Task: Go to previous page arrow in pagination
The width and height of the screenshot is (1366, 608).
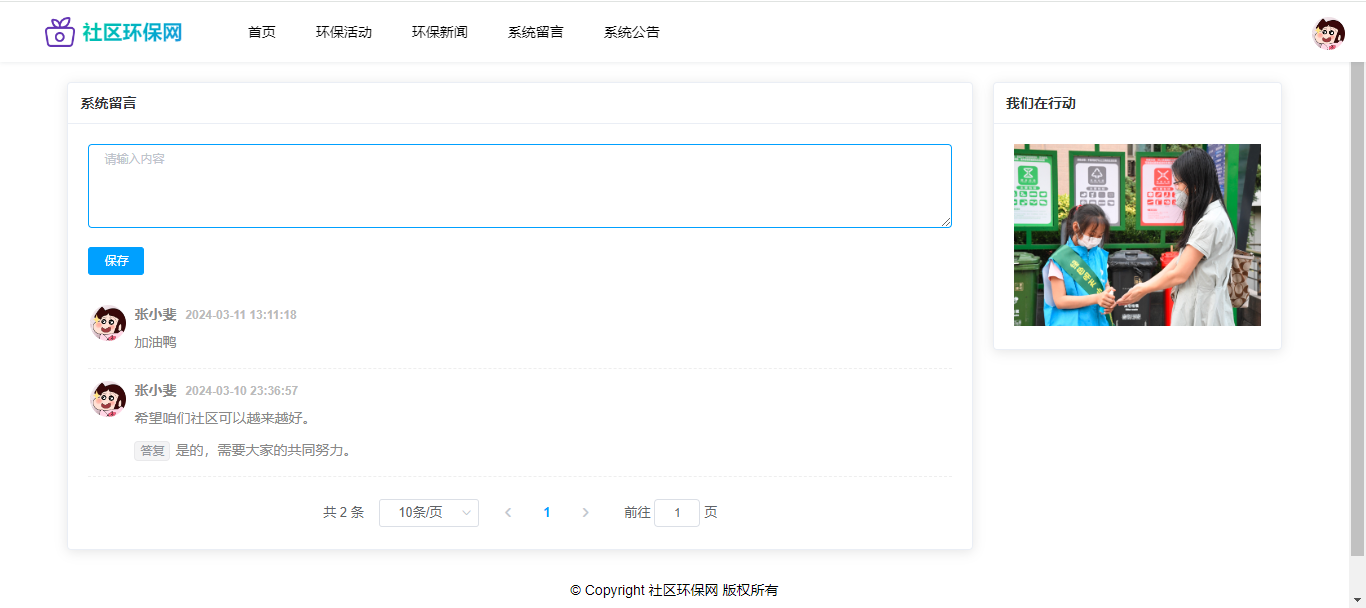Action: pos(508,513)
